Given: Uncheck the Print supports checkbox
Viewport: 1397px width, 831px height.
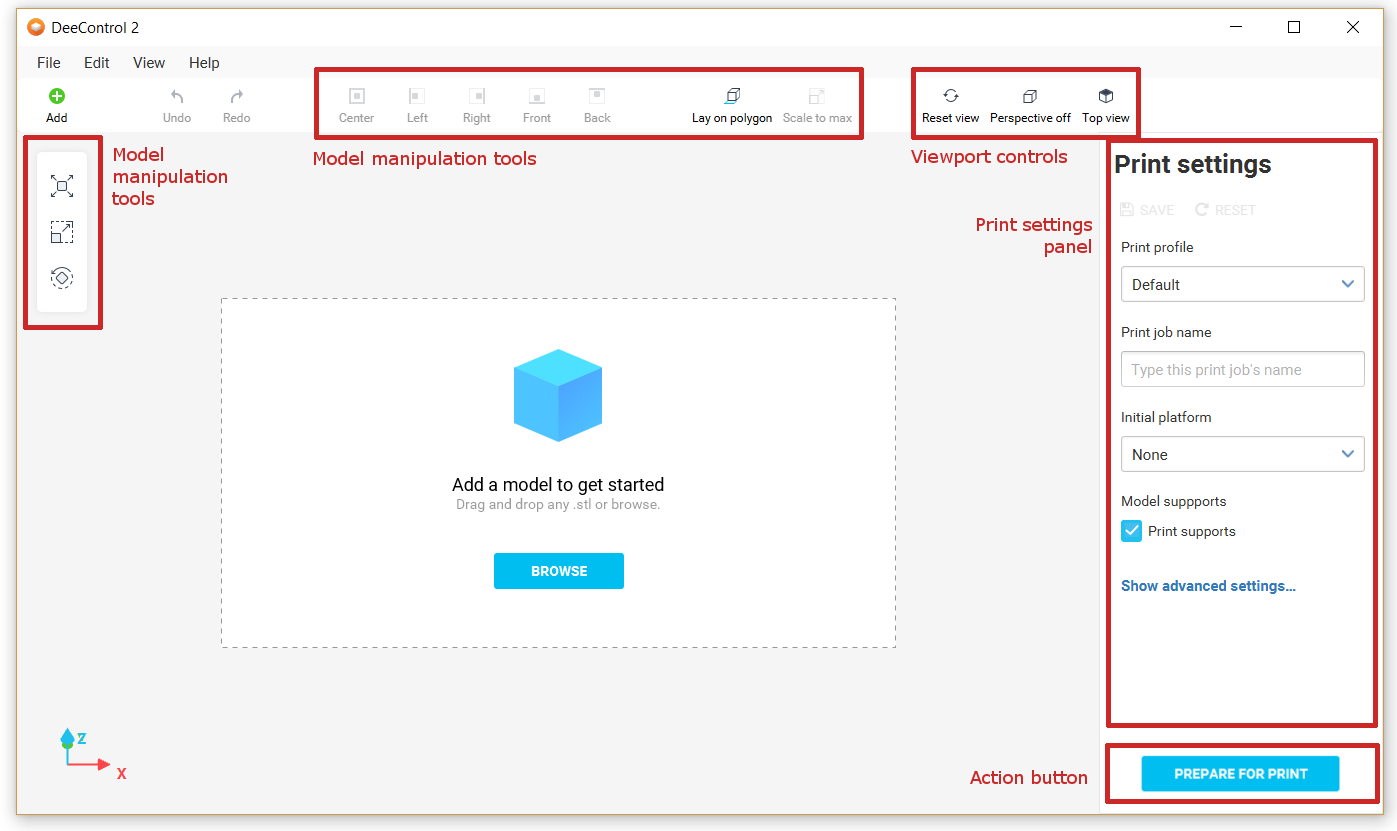Looking at the screenshot, I should [x=1131, y=531].
